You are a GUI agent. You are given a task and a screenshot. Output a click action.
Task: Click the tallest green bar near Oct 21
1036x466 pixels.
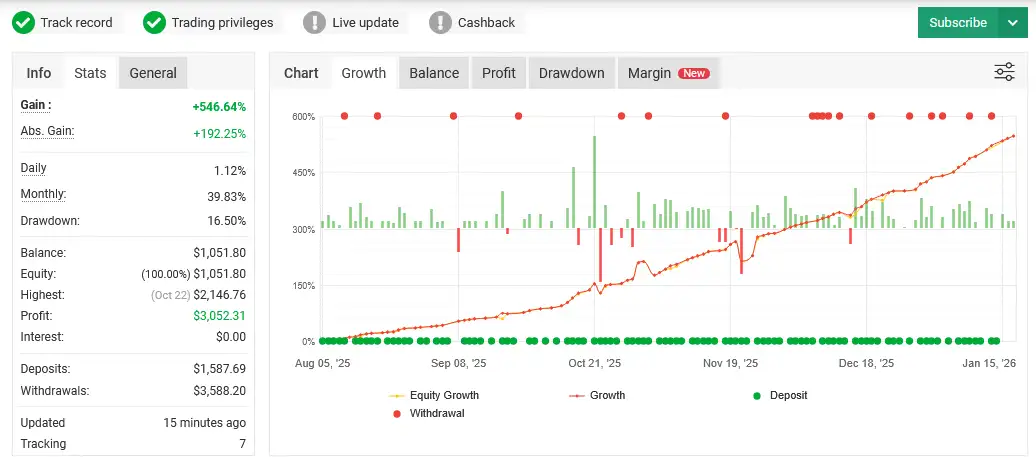click(594, 182)
